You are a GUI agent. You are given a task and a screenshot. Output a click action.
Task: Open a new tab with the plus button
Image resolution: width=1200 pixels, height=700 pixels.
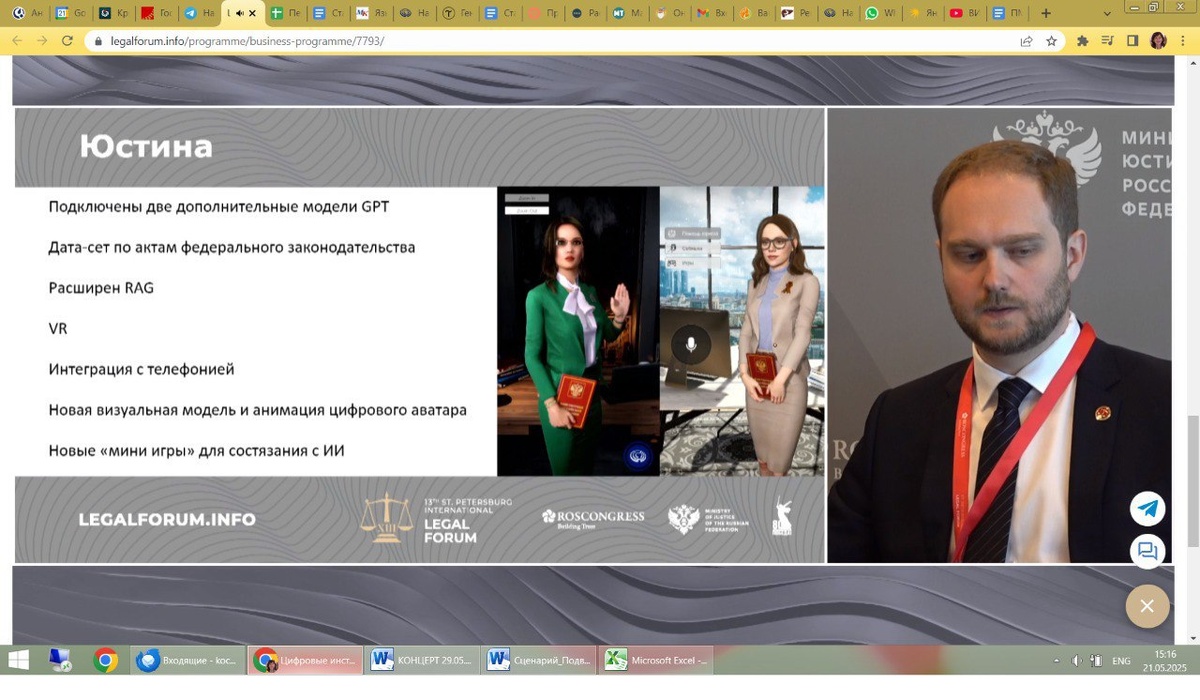(1046, 13)
